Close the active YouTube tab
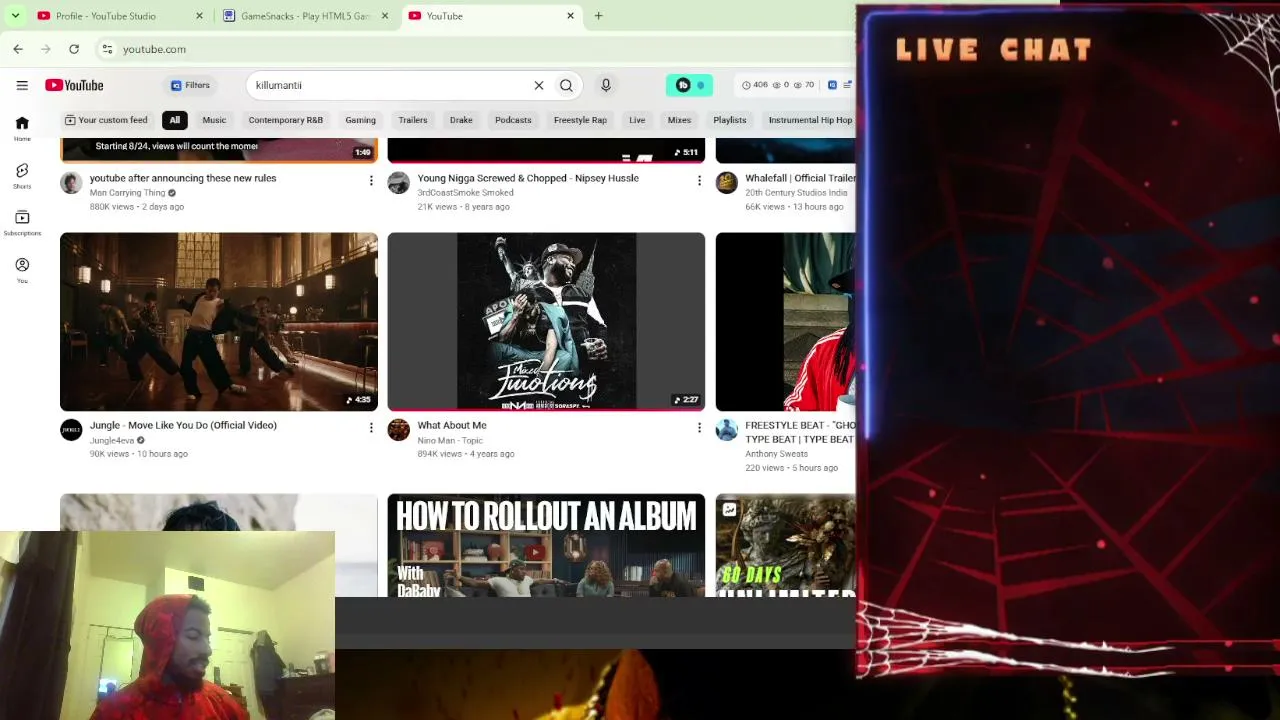The image size is (1280, 720). point(571,16)
